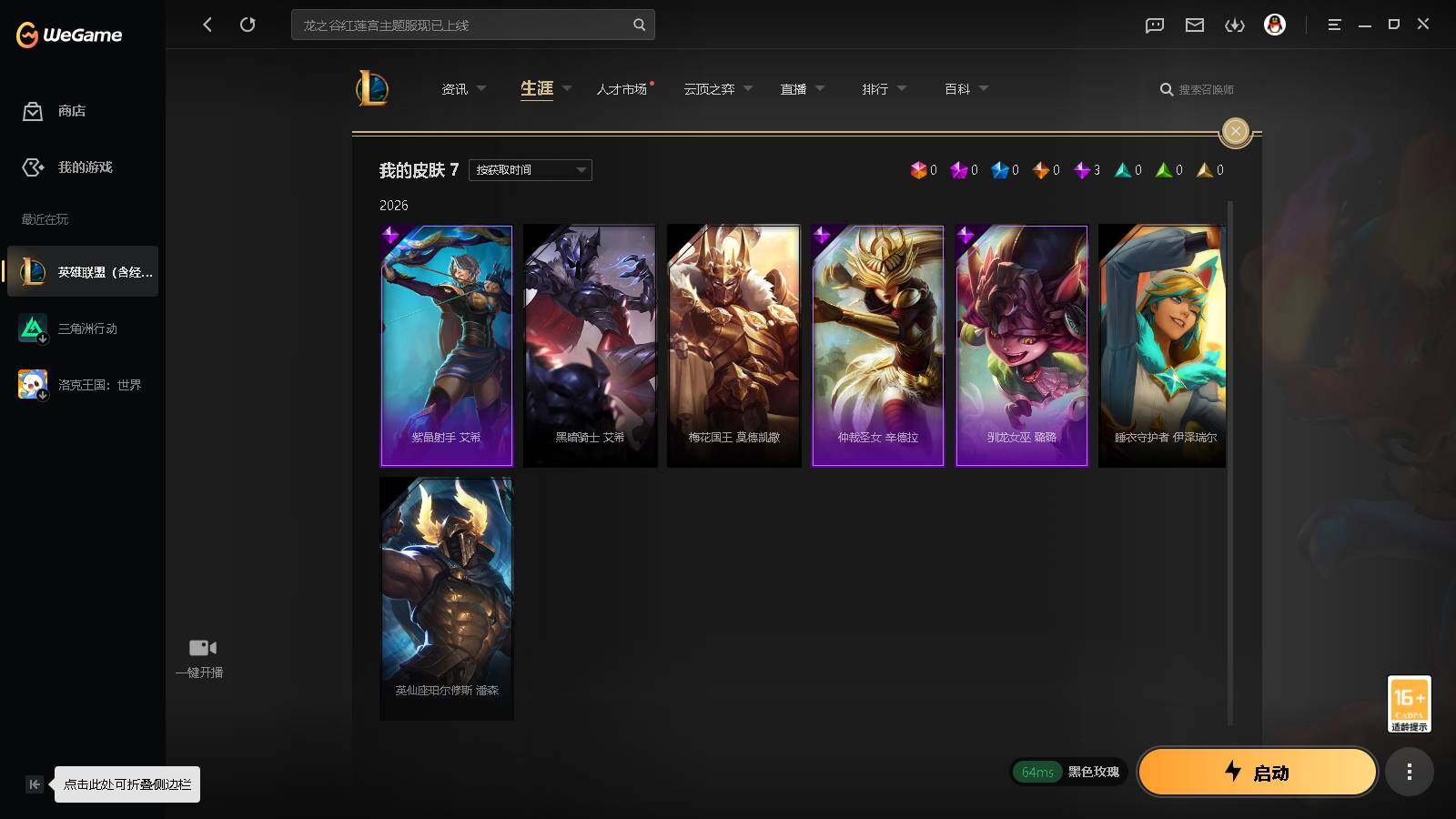Switch to the 人才市场 tab
This screenshot has width=1456, height=819.
[622, 88]
